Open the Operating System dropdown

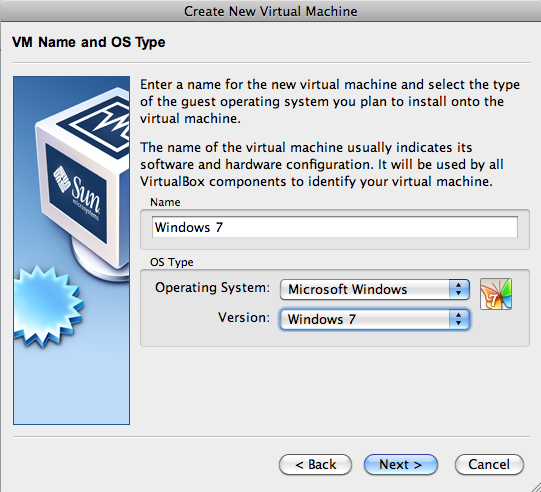pyautogui.click(x=374, y=289)
